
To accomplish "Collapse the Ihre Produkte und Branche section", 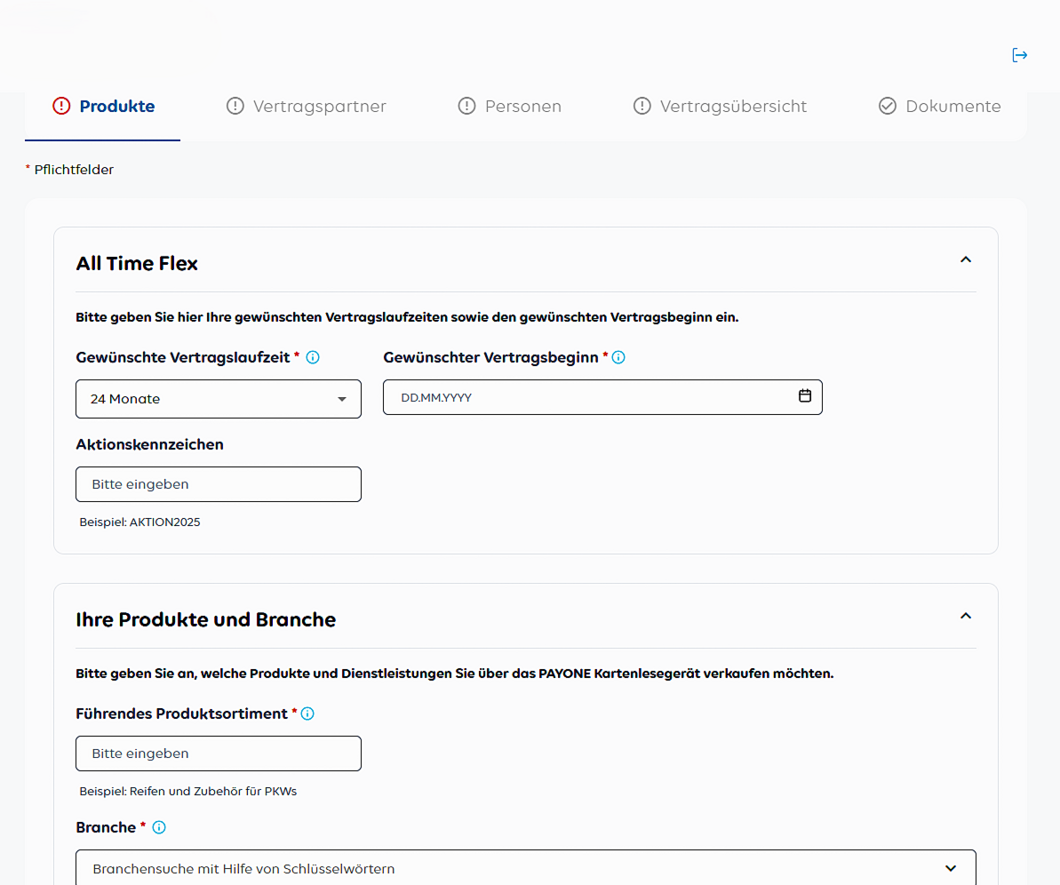I will coord(965,616).
